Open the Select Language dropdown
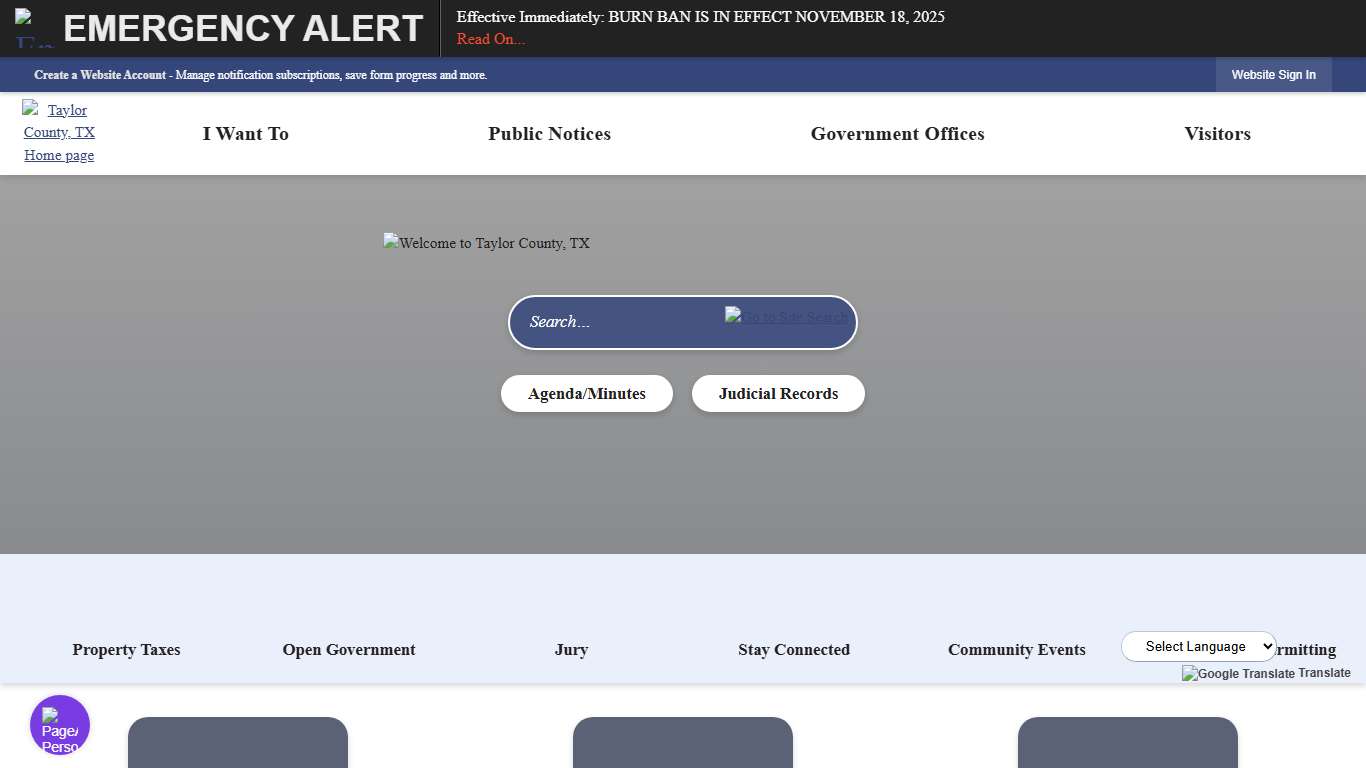The width and height of the screenshot is (1366, 768). (1198, 646)
